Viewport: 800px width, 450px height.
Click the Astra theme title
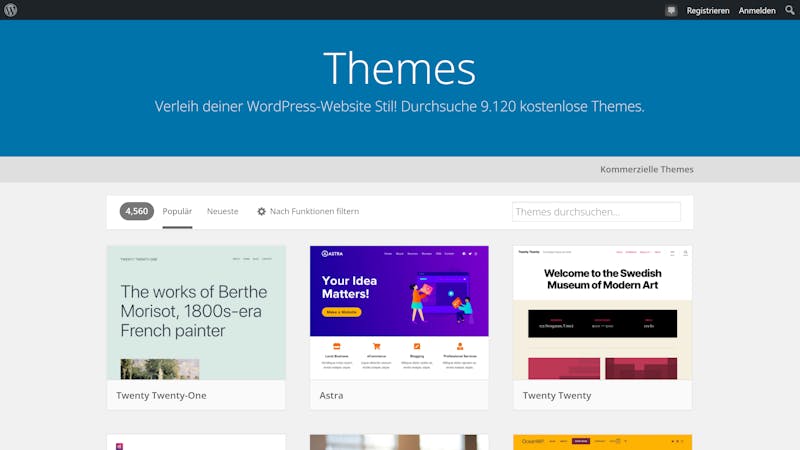pyautogui.click(x=331, y=395)
